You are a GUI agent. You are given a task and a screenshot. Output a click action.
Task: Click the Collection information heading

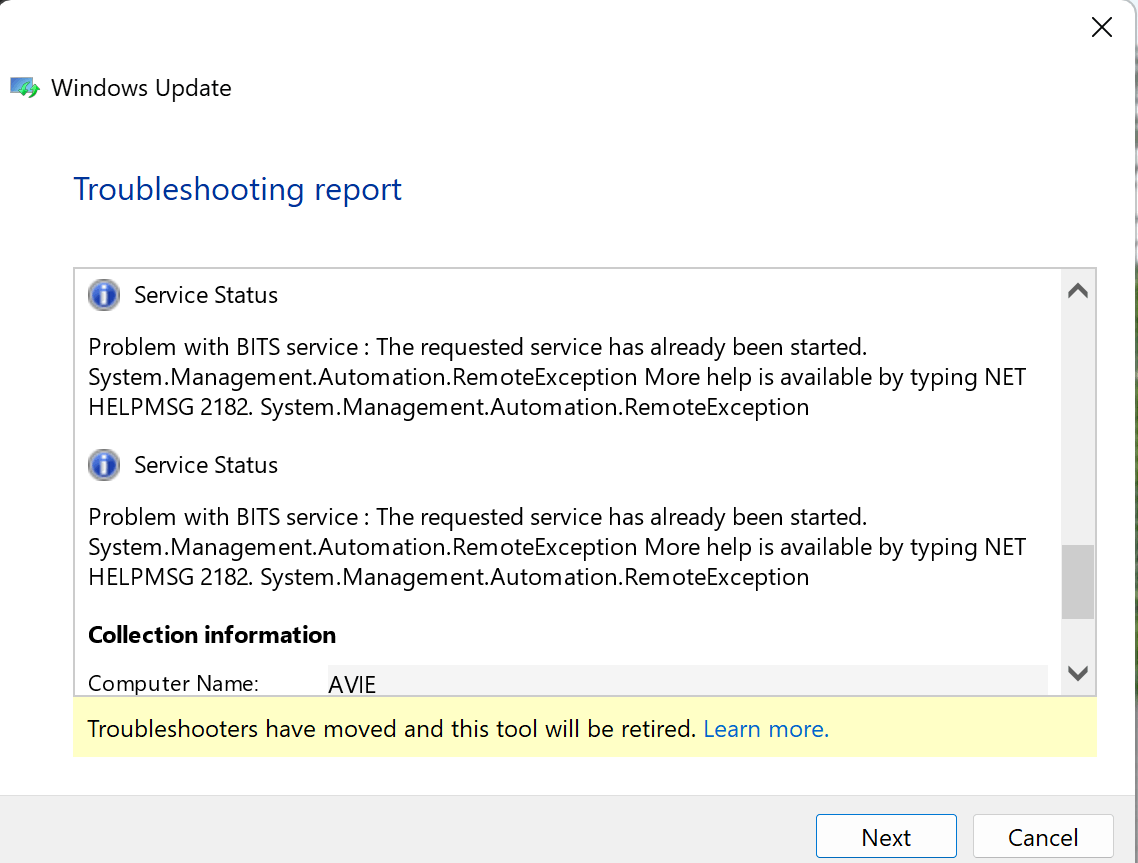(x=212, y=635)
